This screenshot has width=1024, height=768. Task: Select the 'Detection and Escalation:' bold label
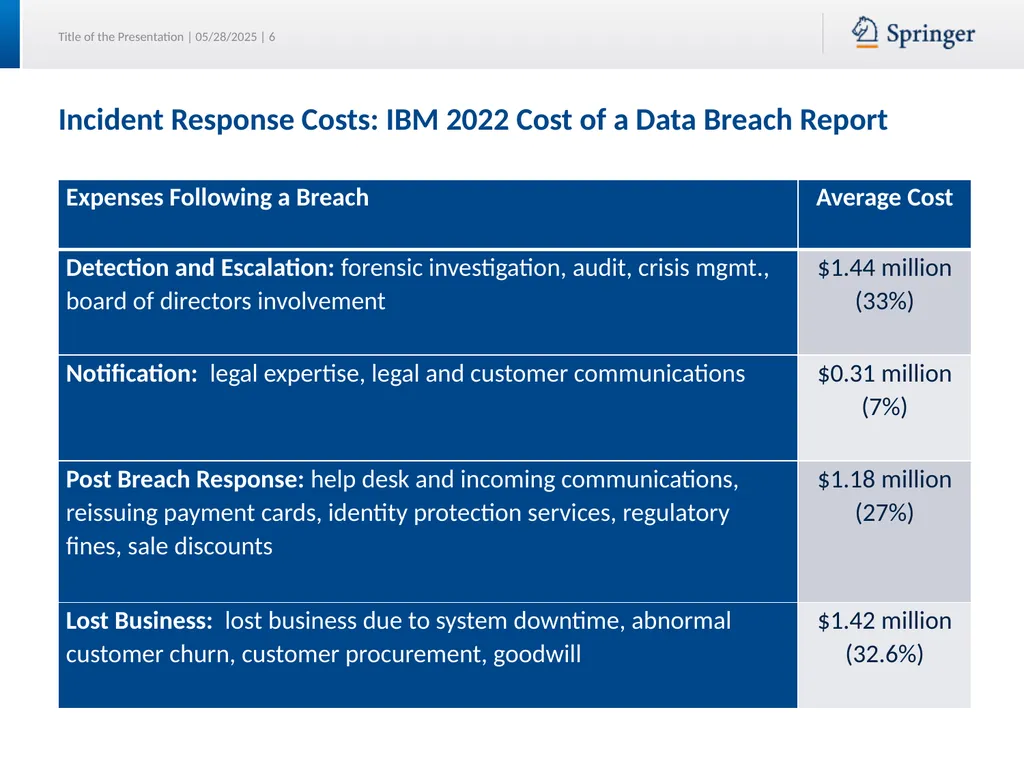point(200,268)
